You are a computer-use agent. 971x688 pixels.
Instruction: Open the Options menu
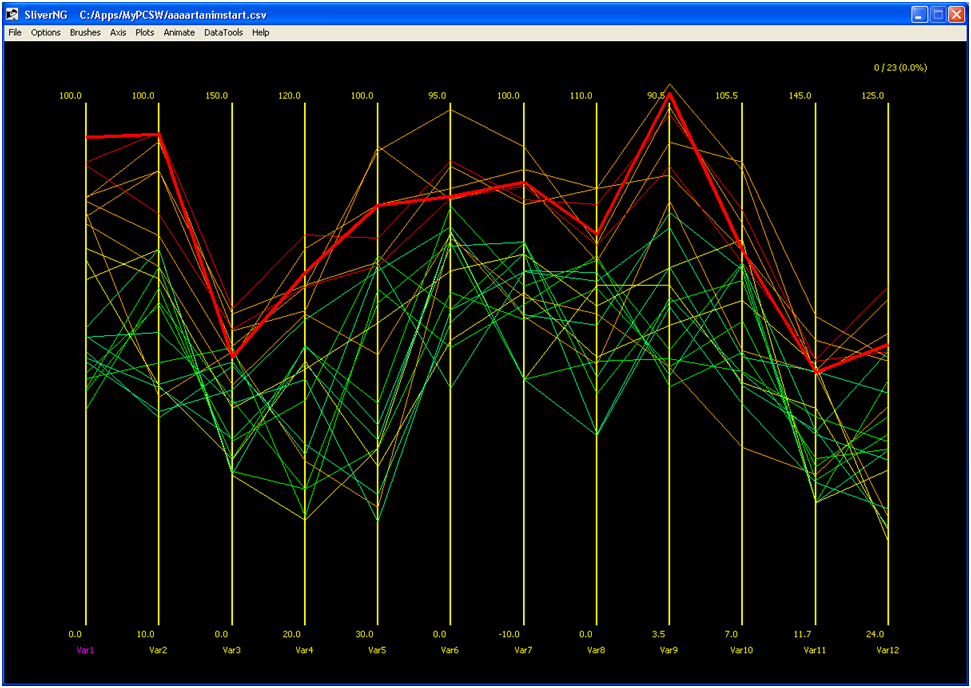point(46,33)
